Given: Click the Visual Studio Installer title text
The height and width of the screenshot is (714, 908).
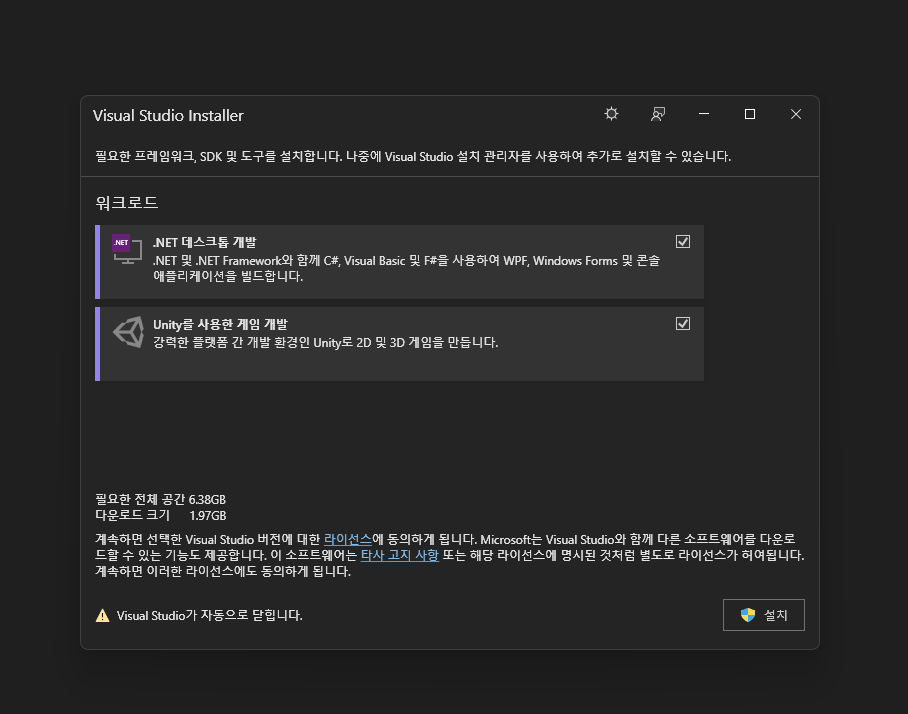Looking at the screenshot, I should pyautogui.click(x=168, y=115).
